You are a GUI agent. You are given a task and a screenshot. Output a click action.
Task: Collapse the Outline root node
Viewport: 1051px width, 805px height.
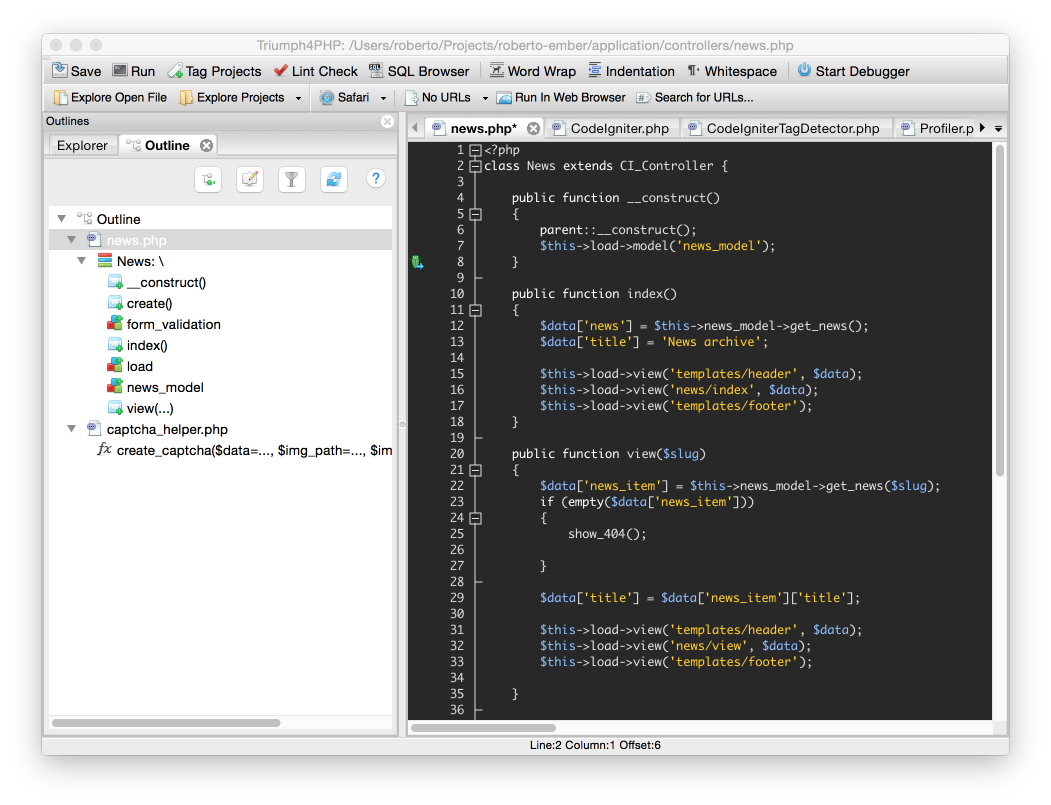pos(62,219)
